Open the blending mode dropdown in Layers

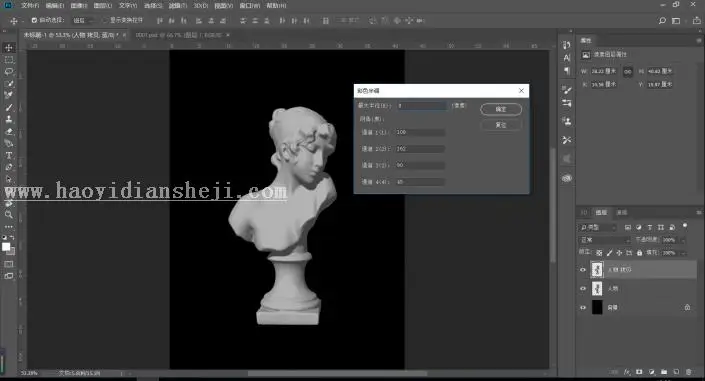click(x=605, y=240)
